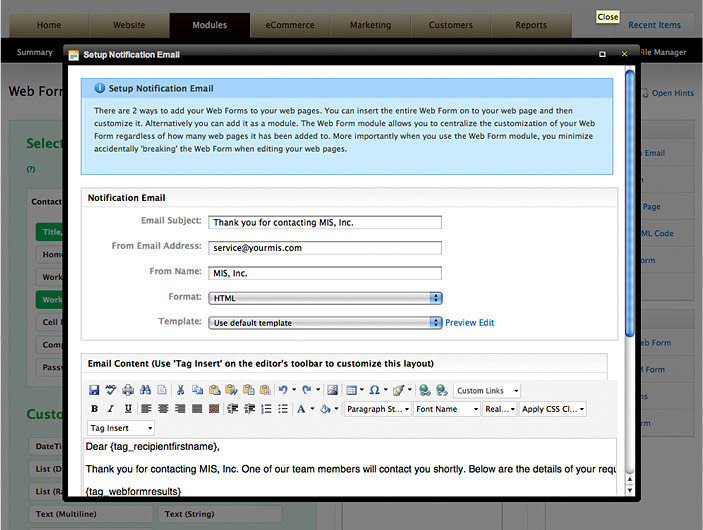The image size is (703, 530).
Task: Open the Custom Links dropdown
Action: tap(487, 391)
